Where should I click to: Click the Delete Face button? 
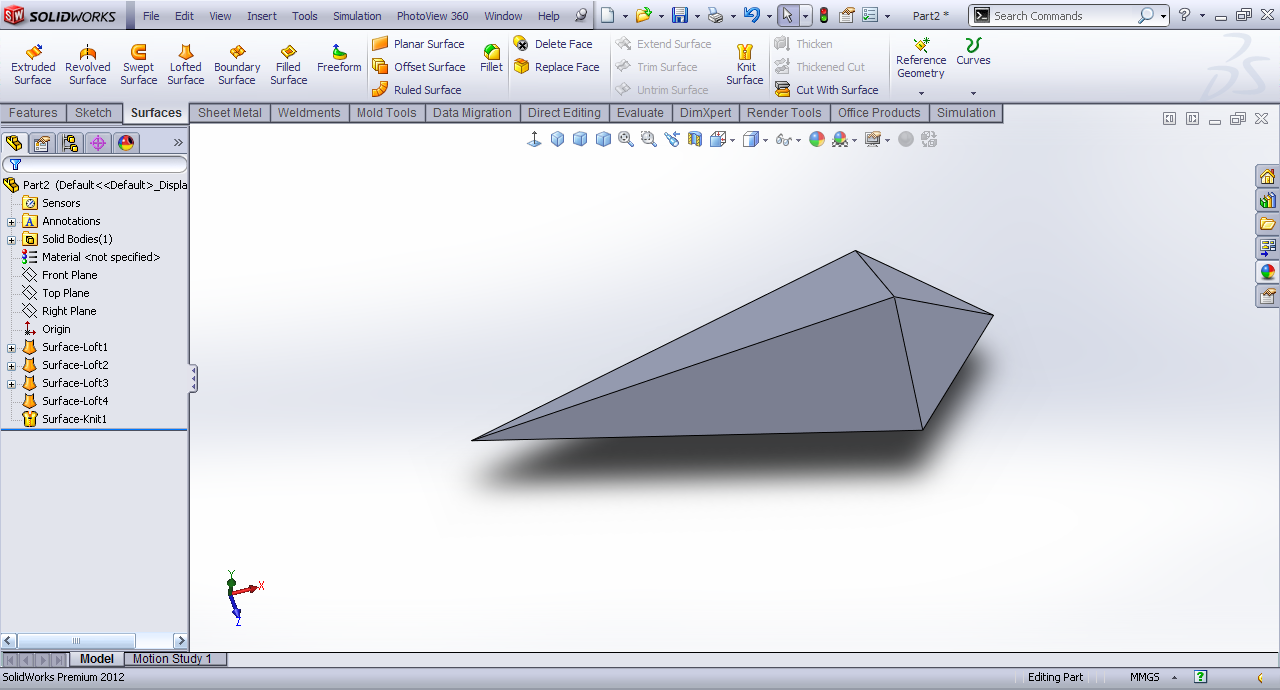[x=553, y=44]
